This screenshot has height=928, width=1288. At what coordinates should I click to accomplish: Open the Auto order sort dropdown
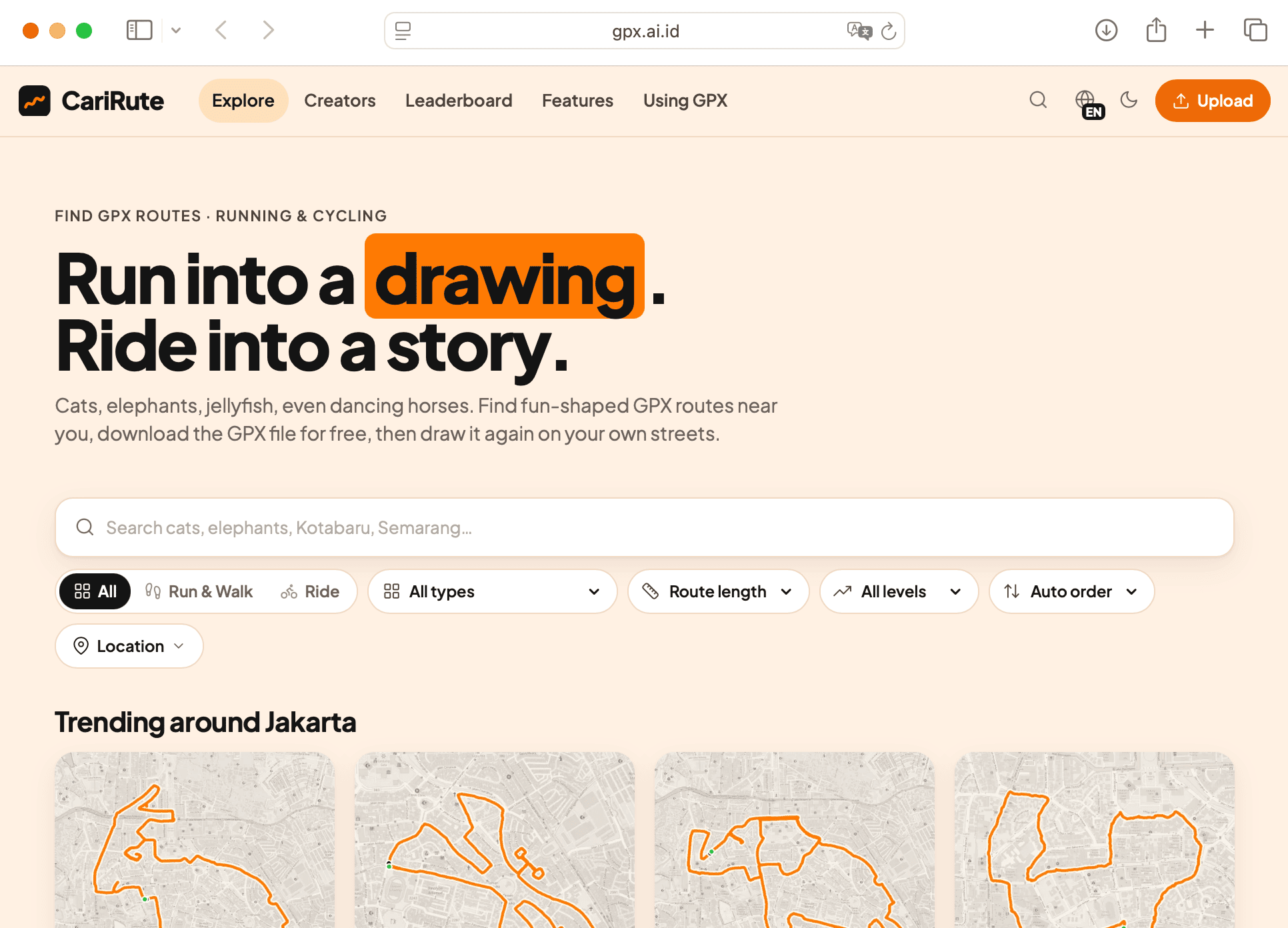1071,591
